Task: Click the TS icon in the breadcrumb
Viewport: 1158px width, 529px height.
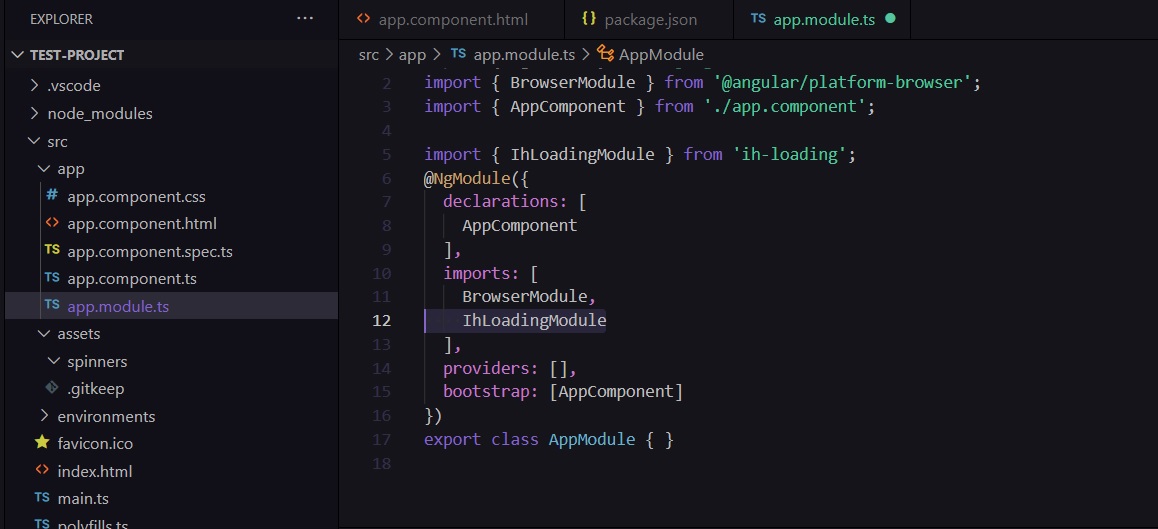Action: coord(458,53)
